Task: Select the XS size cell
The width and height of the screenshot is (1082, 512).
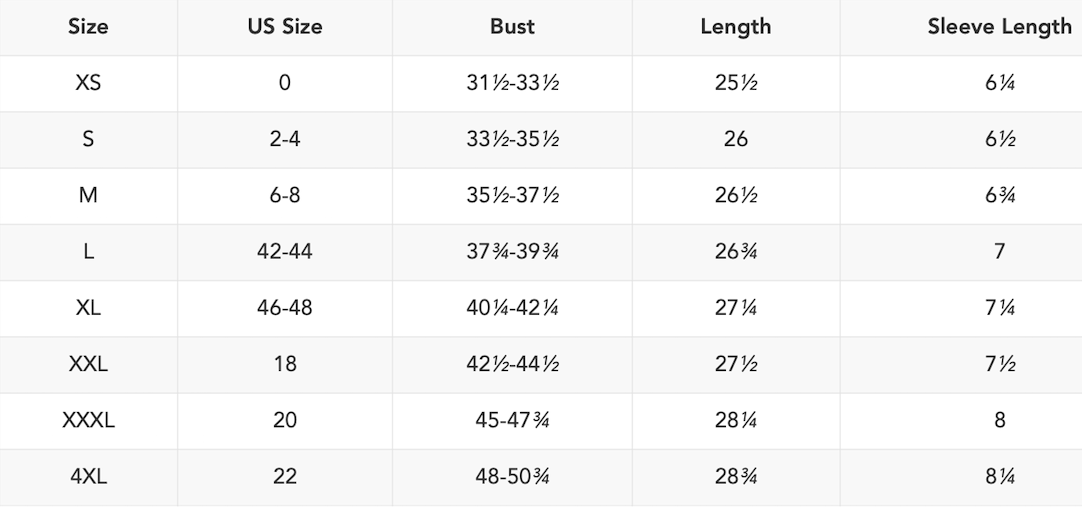Action: tap(88, 83)
